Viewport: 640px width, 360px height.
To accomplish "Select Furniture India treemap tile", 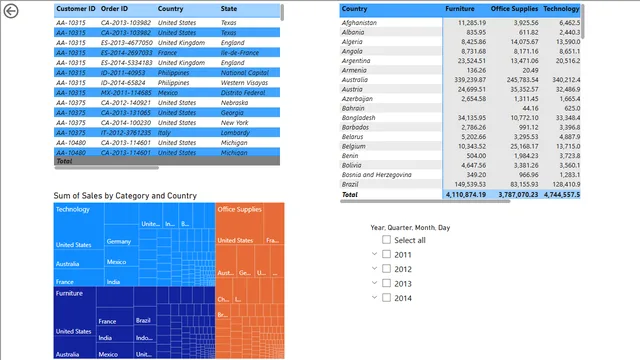I will click(x=115, y=334).
